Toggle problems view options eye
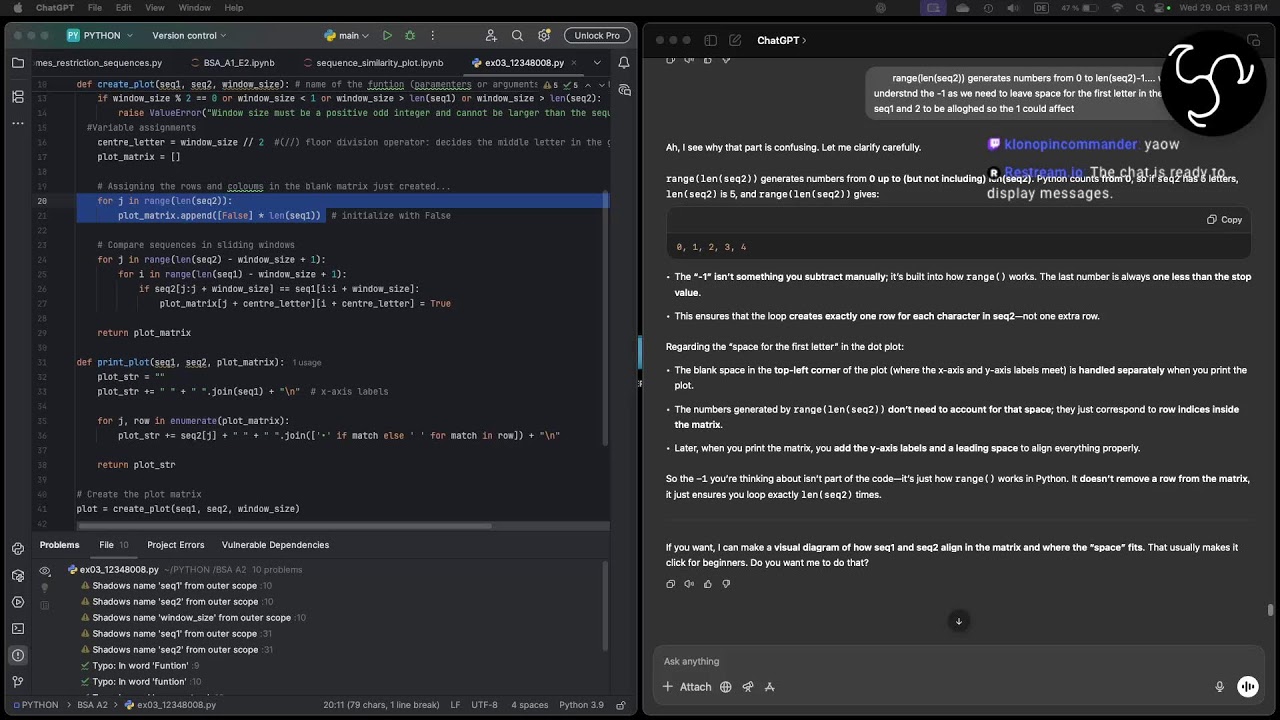 tap(44, 570)
